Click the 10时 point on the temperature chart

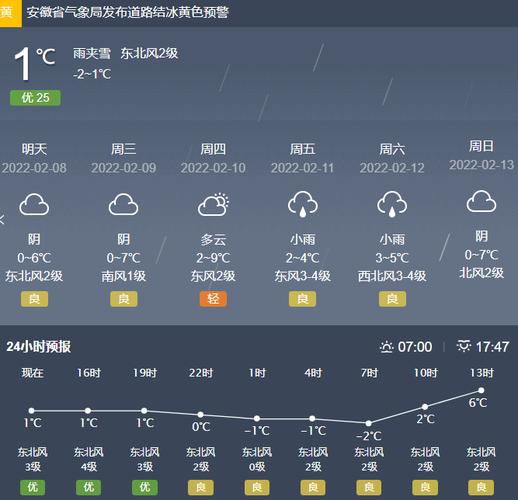tap(425, 407)
